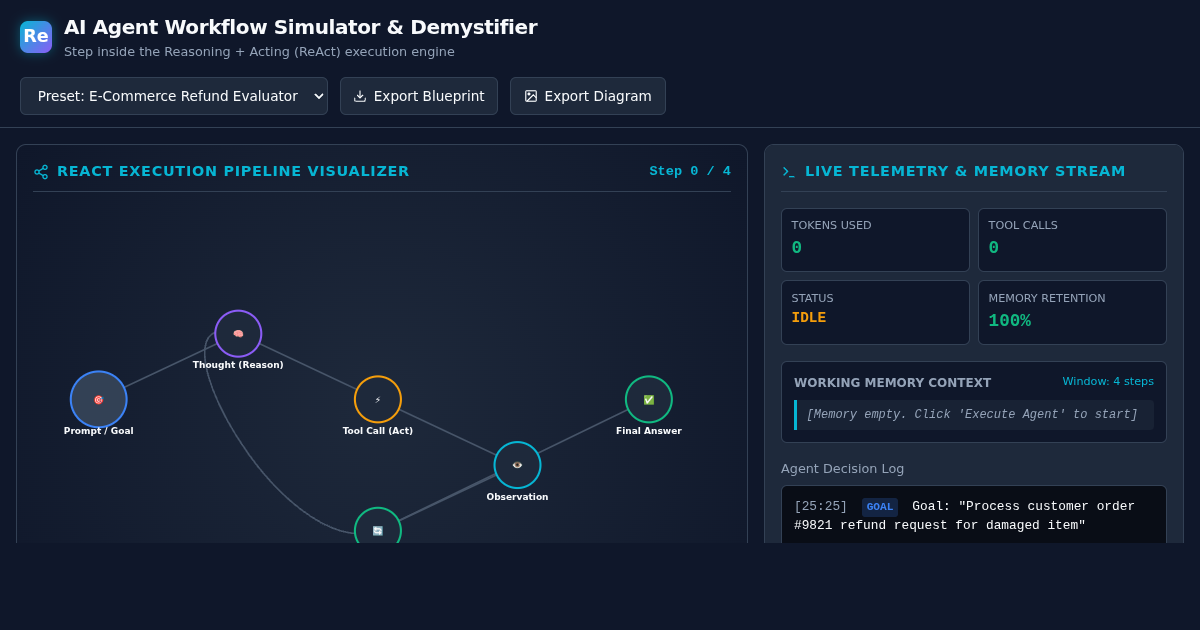The image size is (1200, 630).
Task: Click the Tokens Used stat card
Action: pos(875,240)
